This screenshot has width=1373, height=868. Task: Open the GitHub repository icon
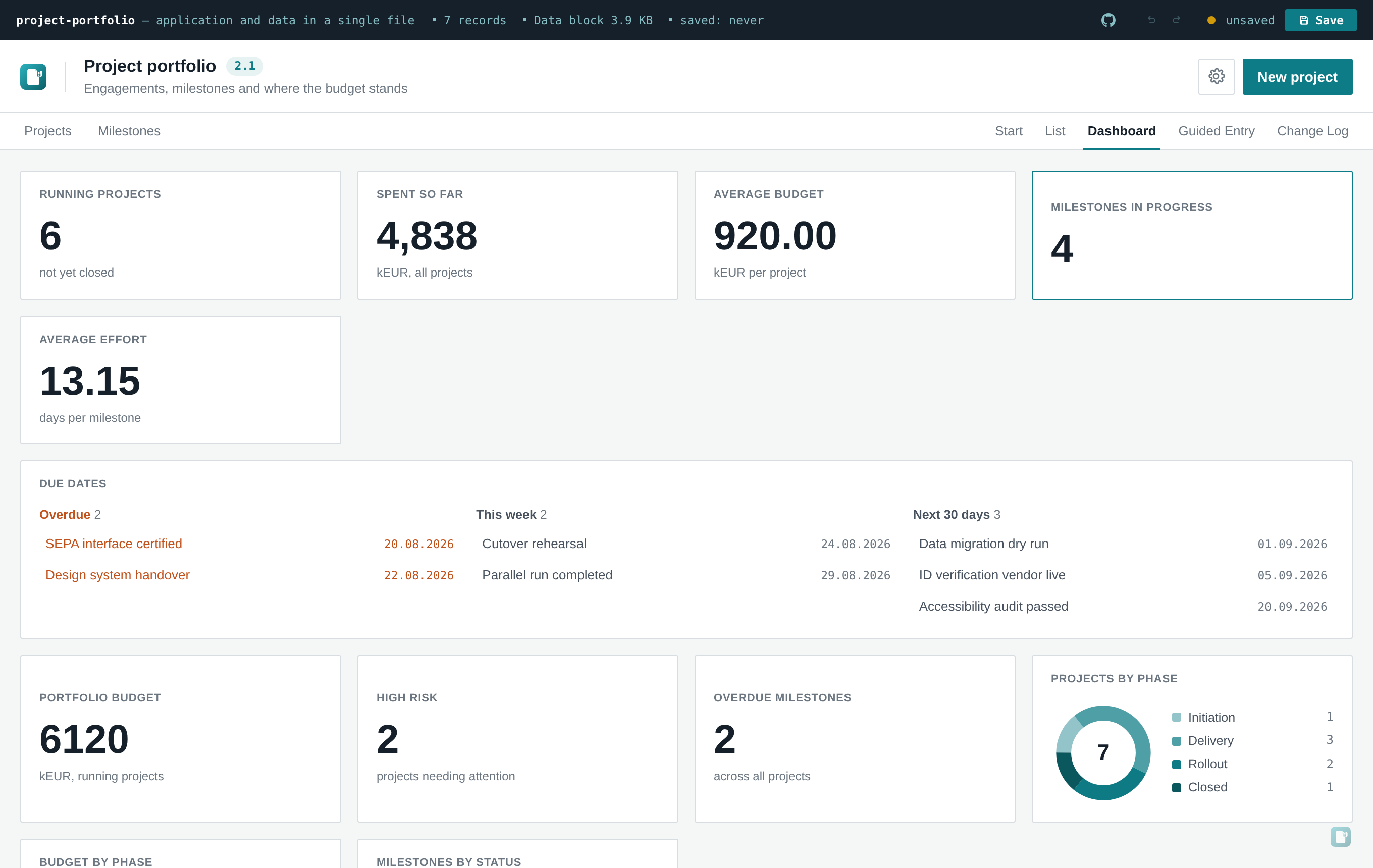[x=1108, y=21]
